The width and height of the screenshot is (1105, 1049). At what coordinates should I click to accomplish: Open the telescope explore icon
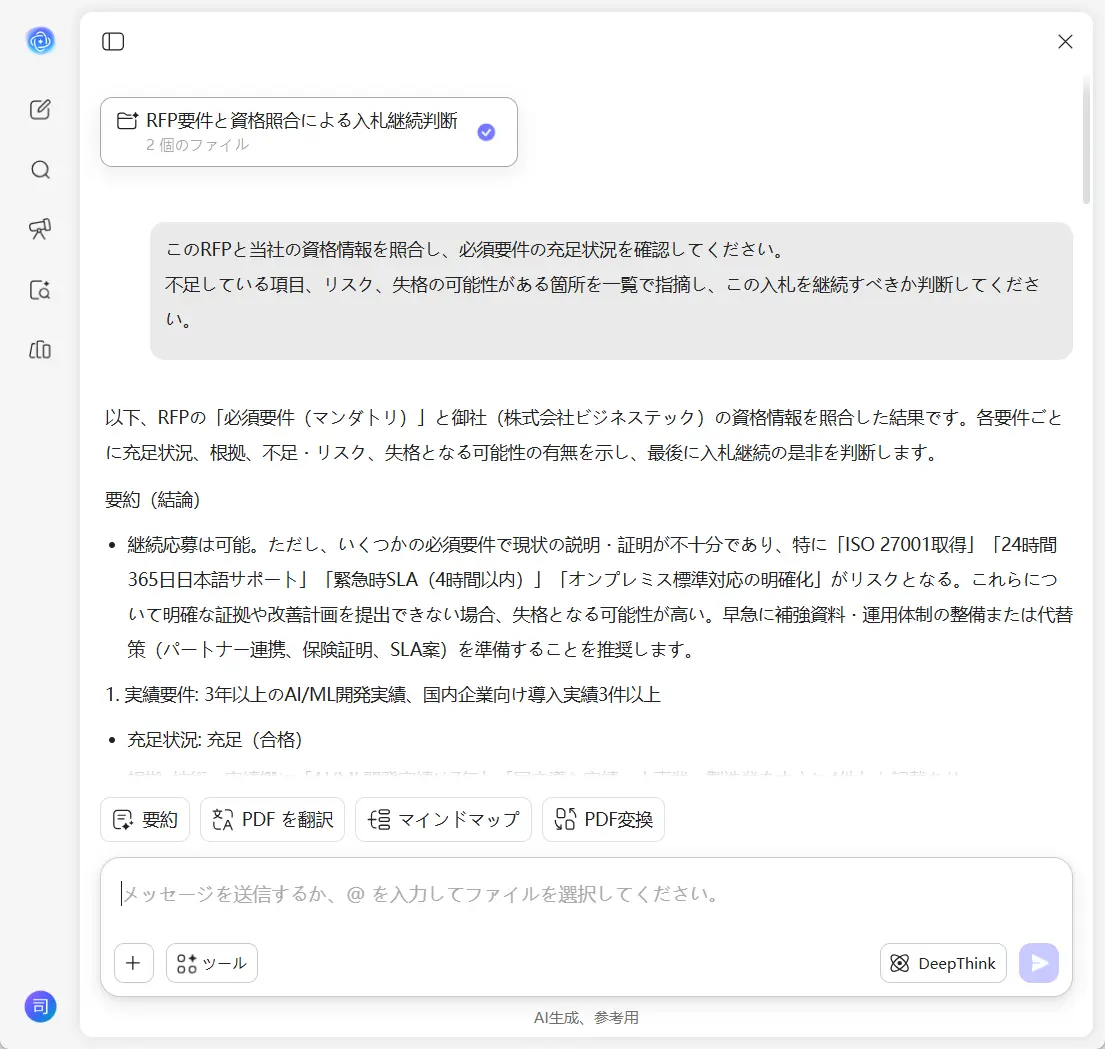coord(40,229)
